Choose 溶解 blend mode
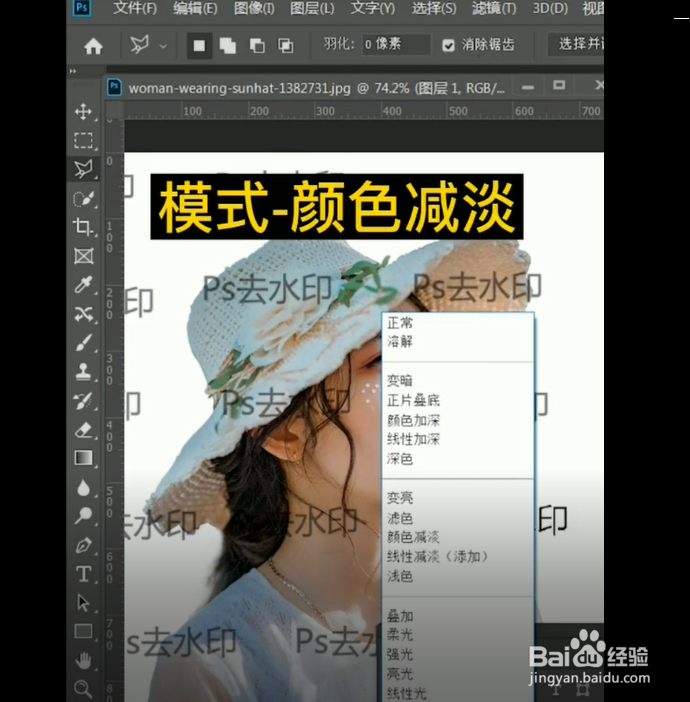 [400, 342]
